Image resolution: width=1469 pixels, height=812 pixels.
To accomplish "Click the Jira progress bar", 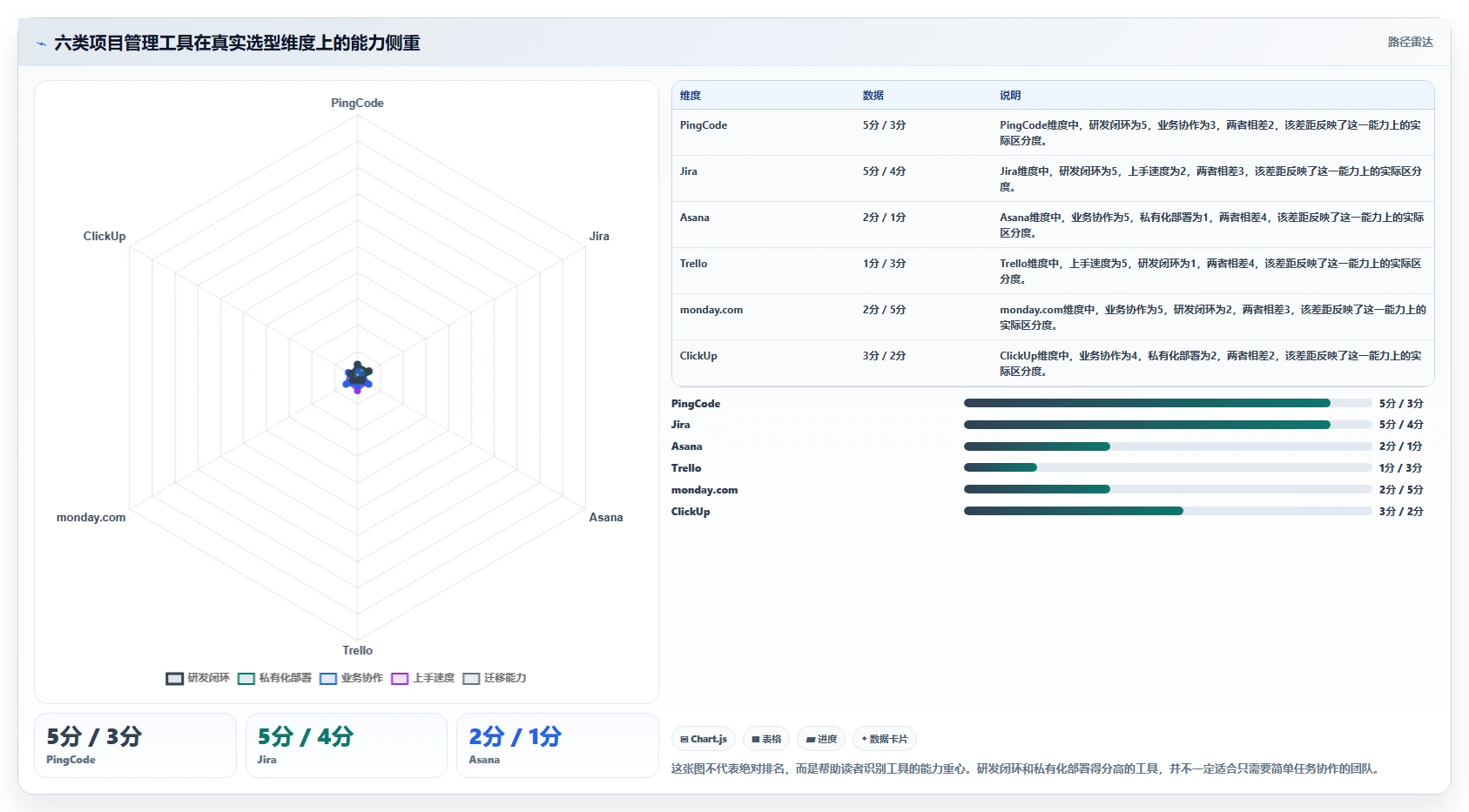I will pyautogui.click(x=1168, y=425).
